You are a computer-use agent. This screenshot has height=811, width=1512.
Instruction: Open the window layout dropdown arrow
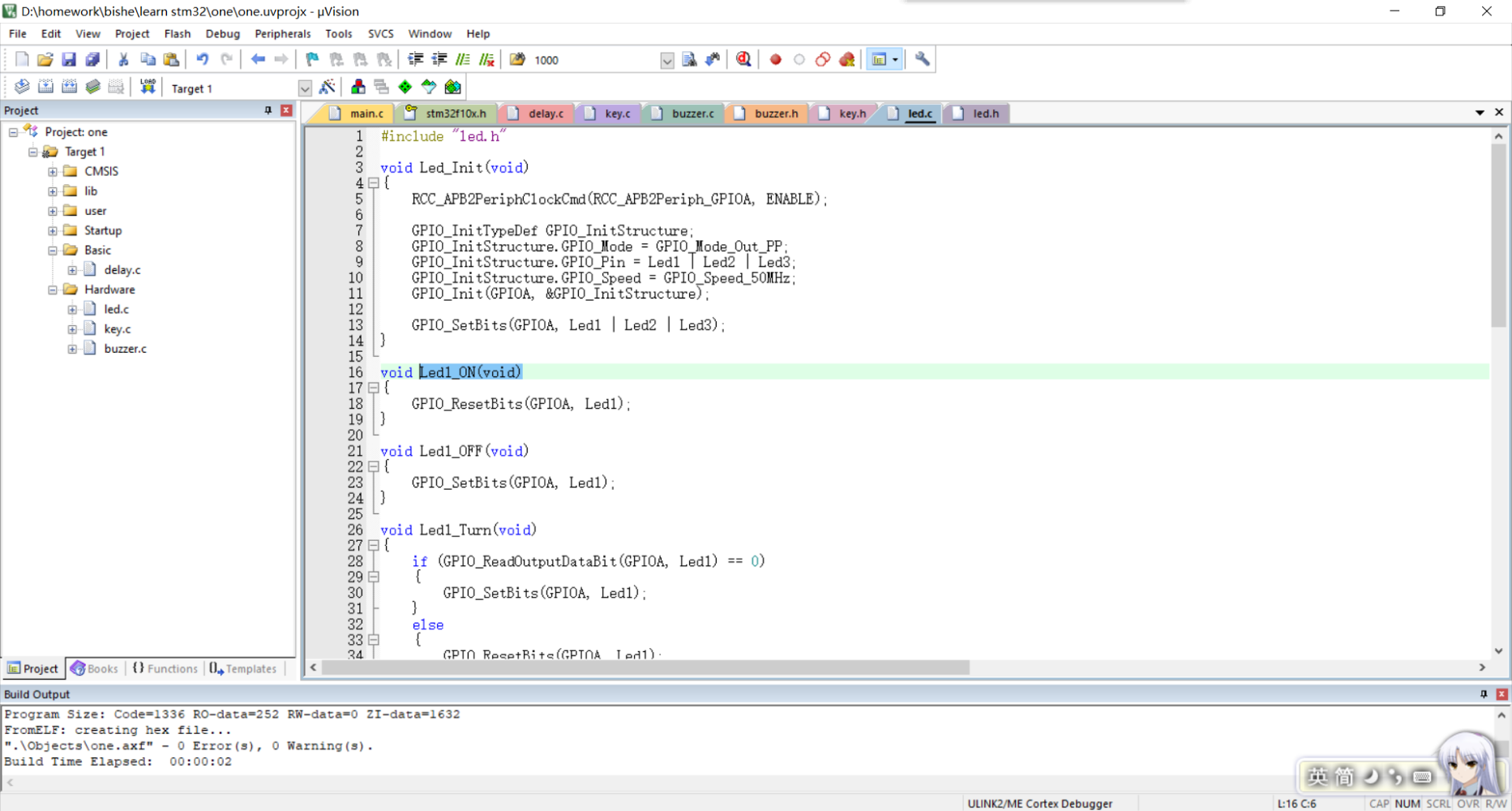(x=895, y=59)
